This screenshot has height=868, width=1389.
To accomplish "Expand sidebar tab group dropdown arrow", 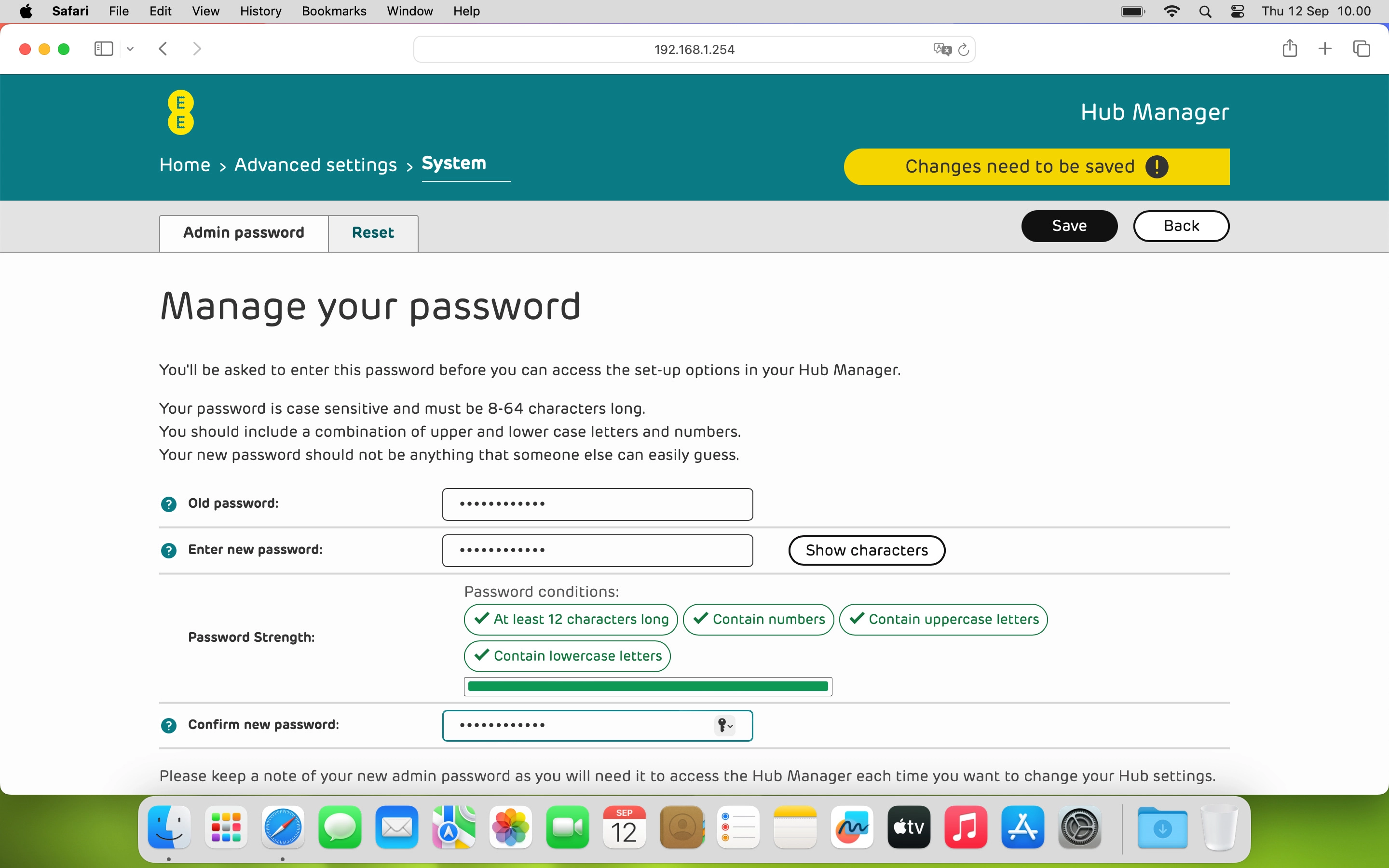I will point(130,49).
